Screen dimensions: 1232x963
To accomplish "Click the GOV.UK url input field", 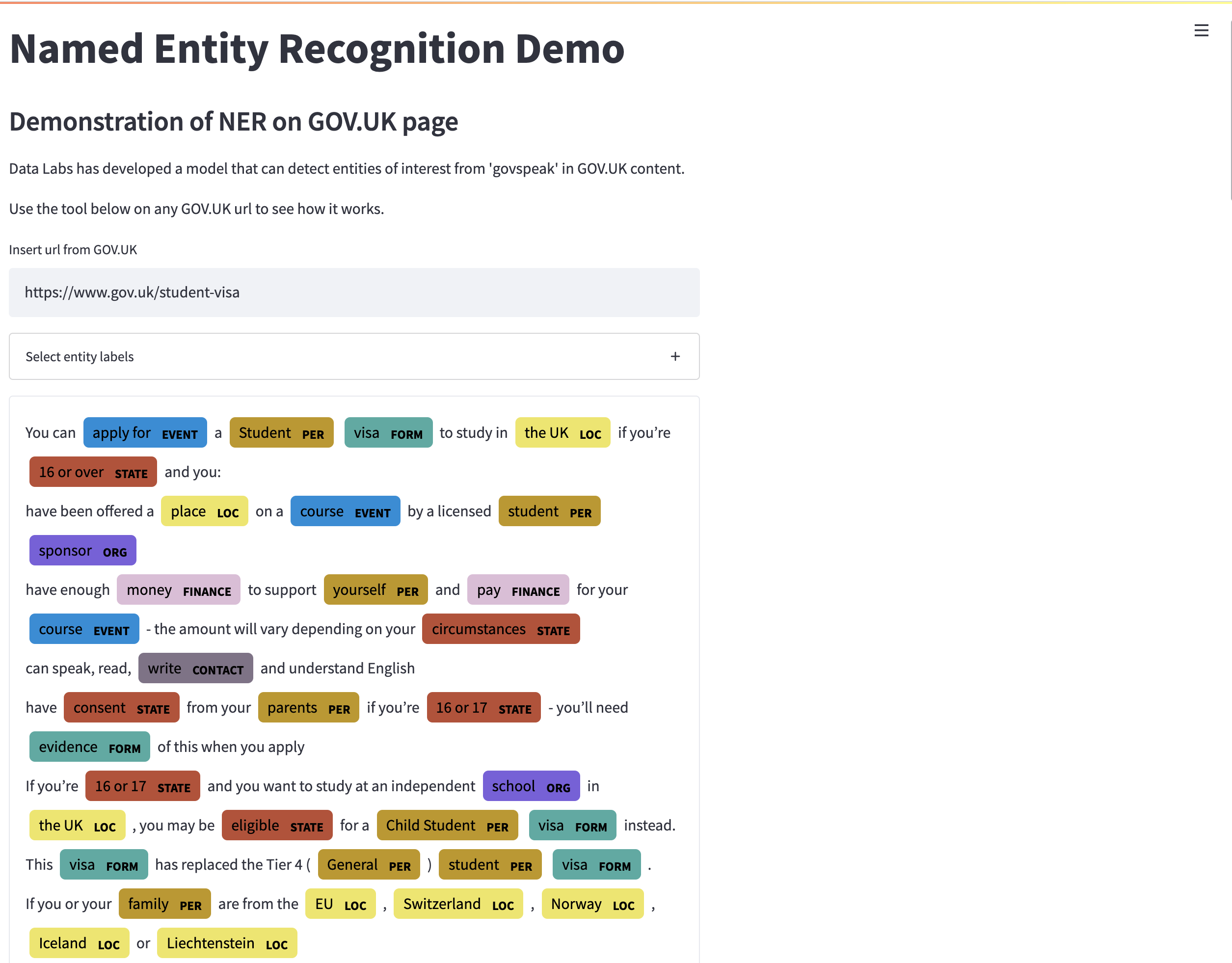I will (x=354, y=292).
